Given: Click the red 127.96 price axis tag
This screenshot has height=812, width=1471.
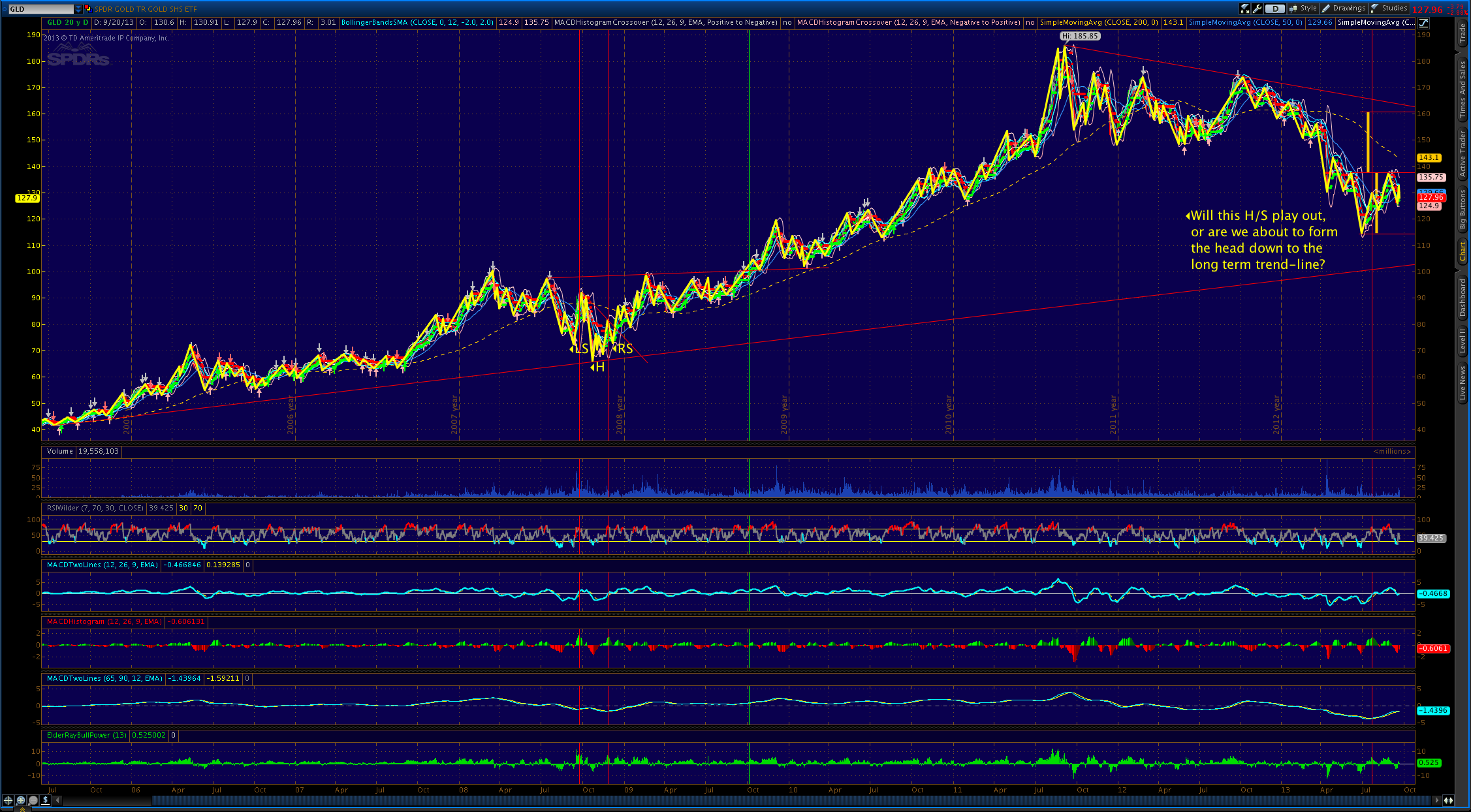Looking at the screenshot, I should click(1431, 197).
